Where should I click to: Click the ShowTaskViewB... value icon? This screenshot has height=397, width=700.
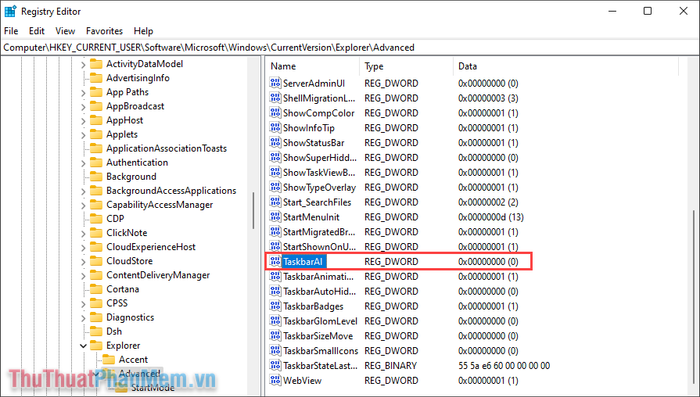click(275, 172)
